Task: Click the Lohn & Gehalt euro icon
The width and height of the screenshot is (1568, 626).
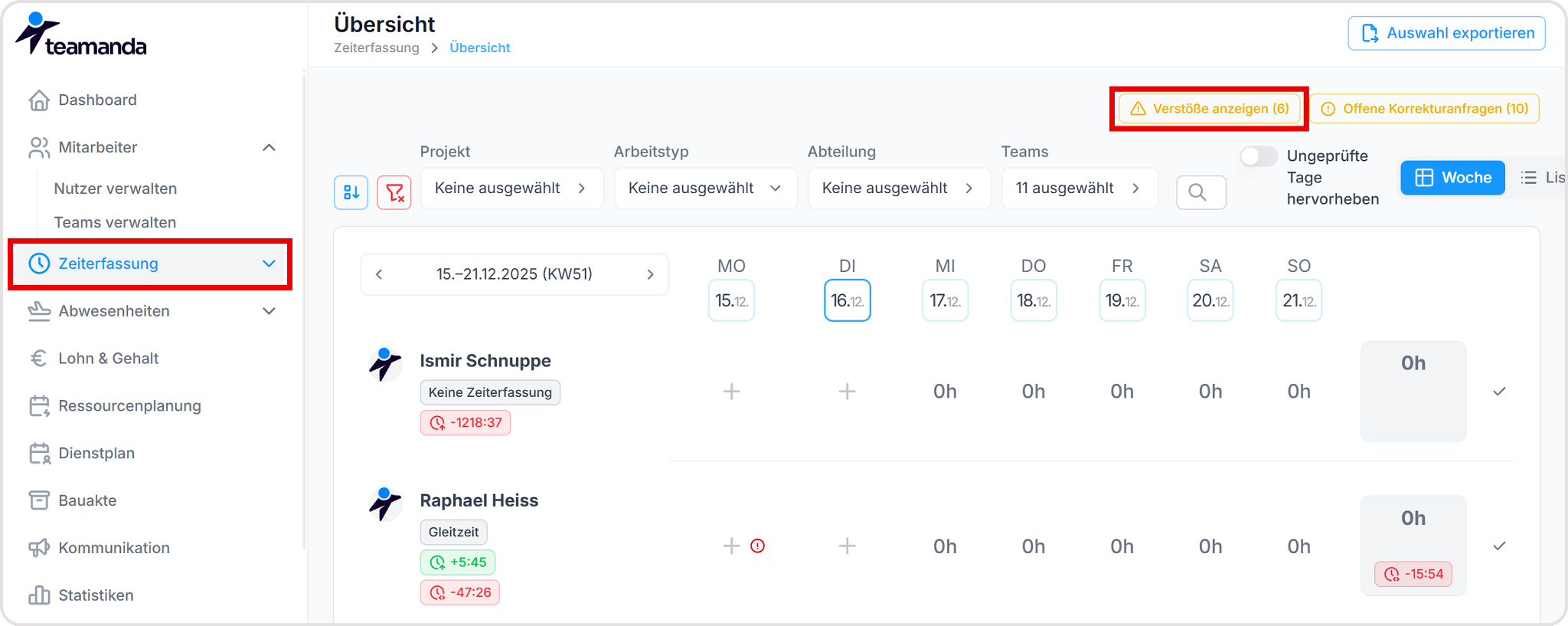Action: click(x=39, y=359)
